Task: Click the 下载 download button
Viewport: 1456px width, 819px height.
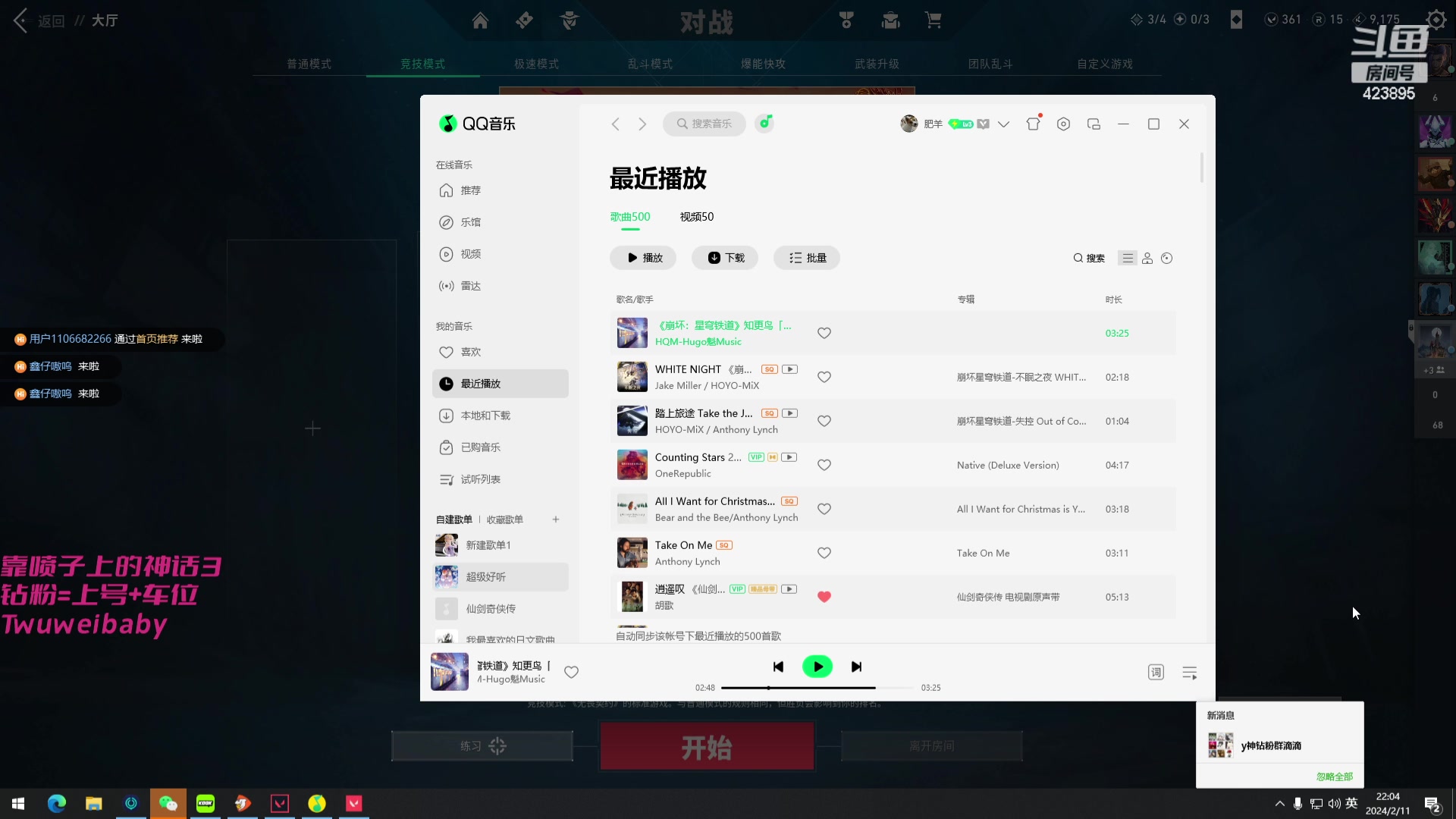Action: pyautogui.click(x=725, y=258)
